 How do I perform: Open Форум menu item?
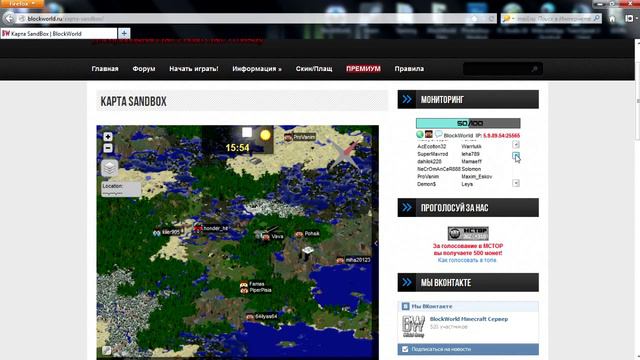tap(144, 69)
